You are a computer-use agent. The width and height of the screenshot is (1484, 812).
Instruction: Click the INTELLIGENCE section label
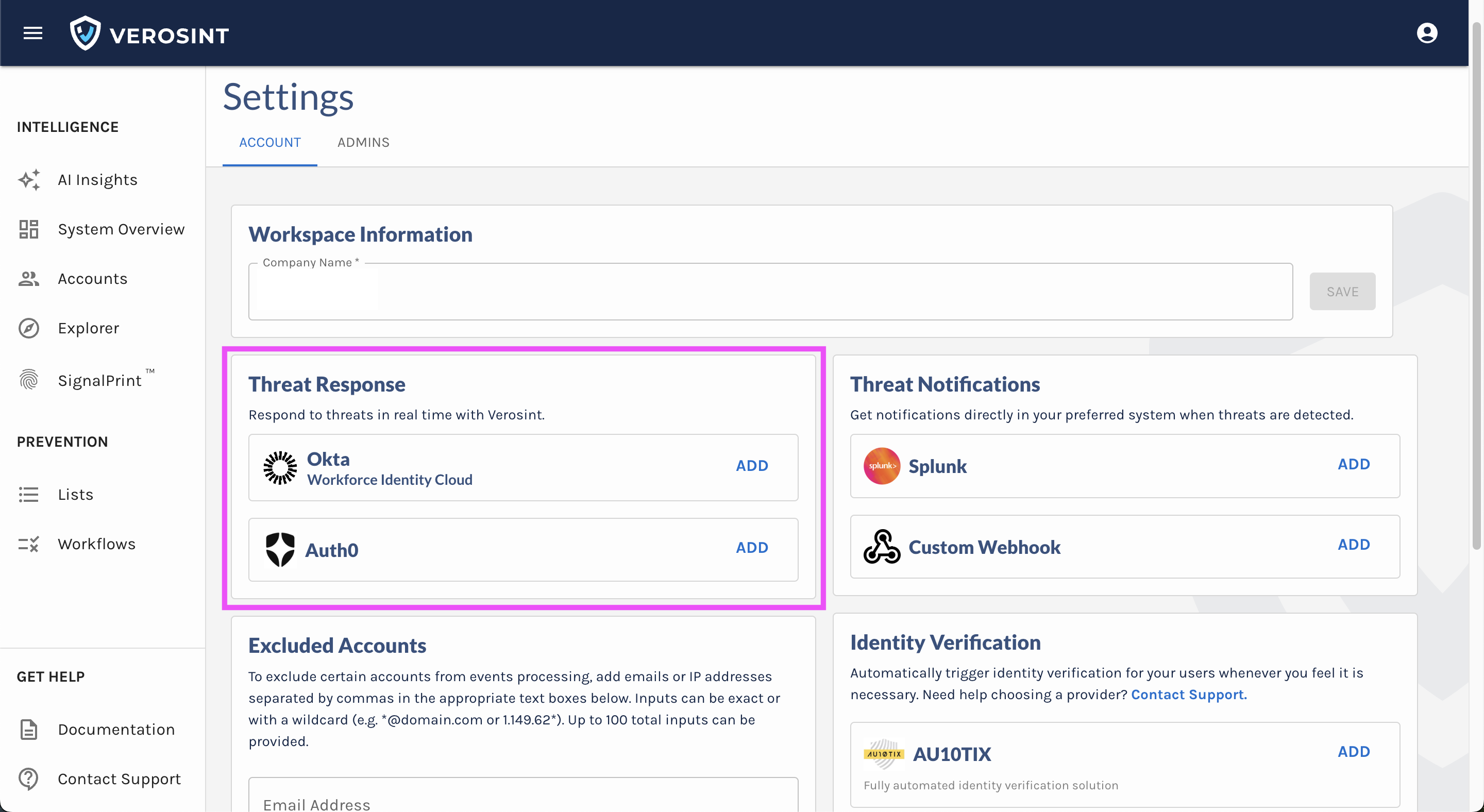click(x=68, y=127)
